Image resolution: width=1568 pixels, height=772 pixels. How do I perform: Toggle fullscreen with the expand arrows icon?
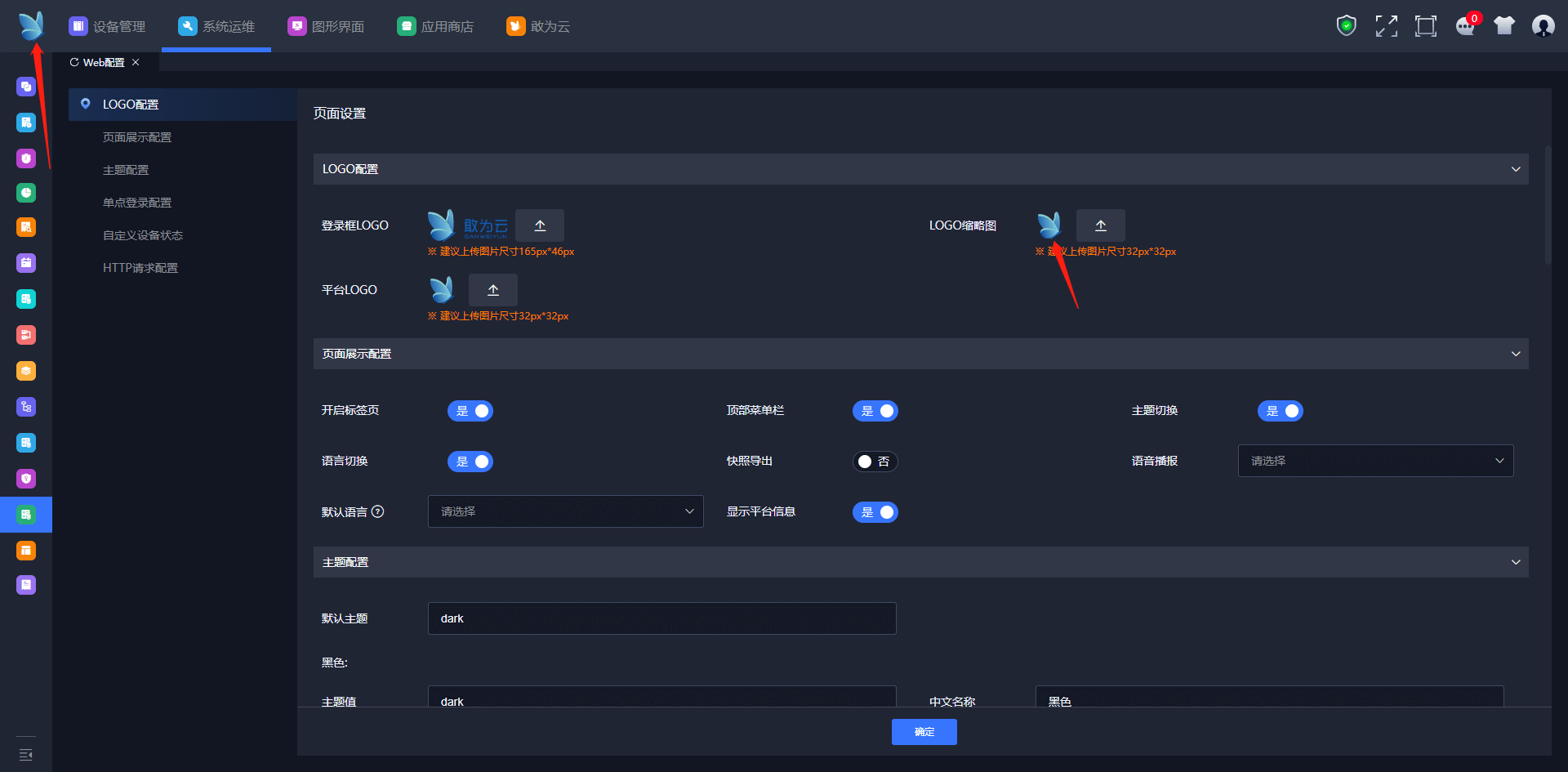pyautogui.click(x=1386, y=26)
